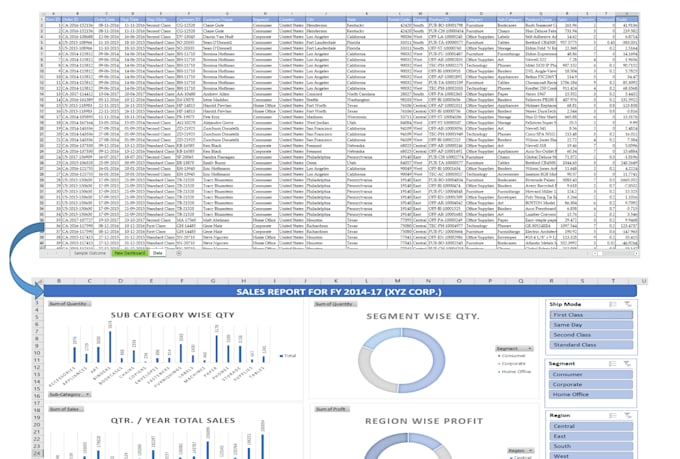The height and width of the screenshot is (459, 680).
Task: Click the horizontal scrollbar of Data sheet
Action: point(616,253)
